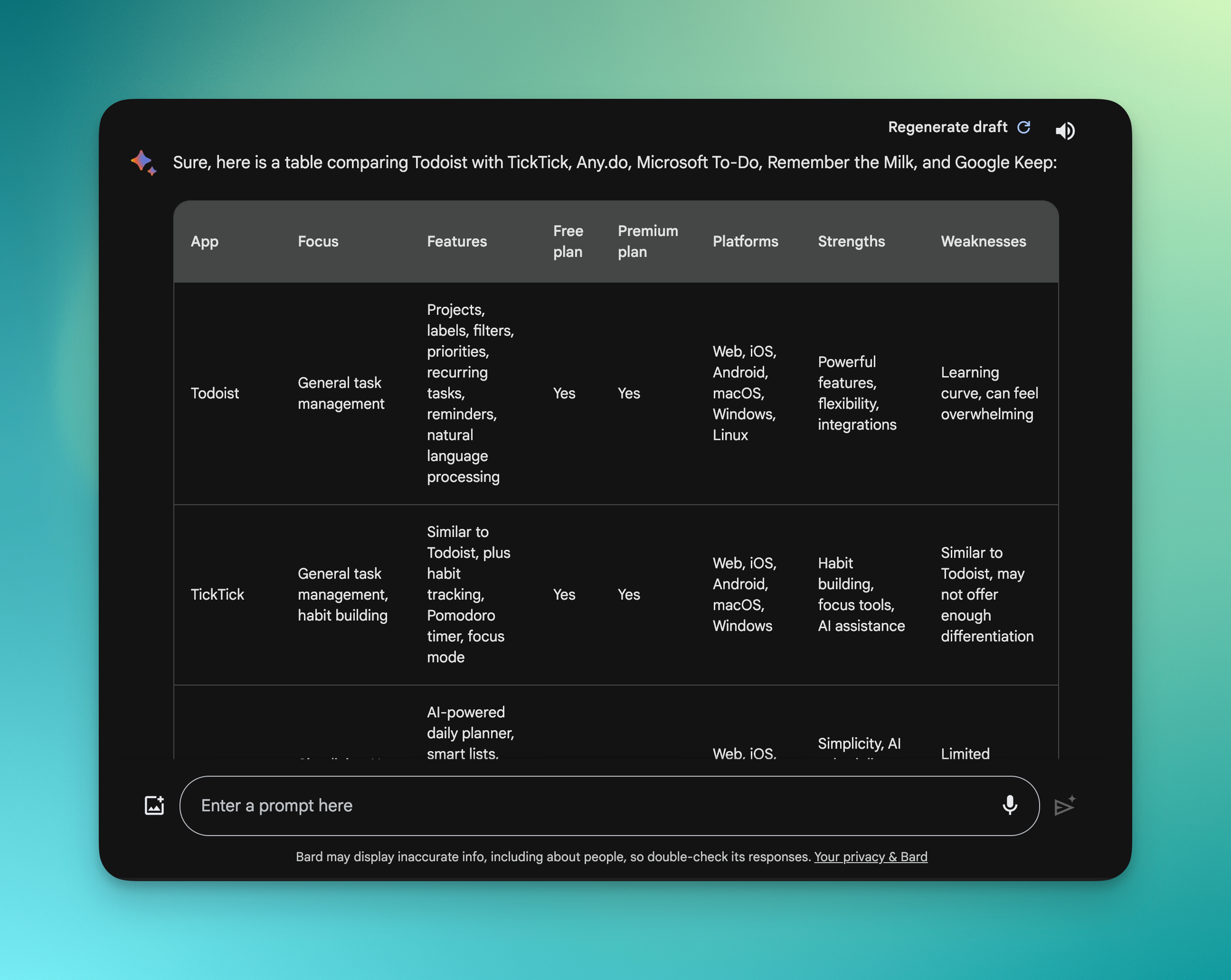Click the Todoist row app name
The image size is (1231, 980).
coord(215,394)
